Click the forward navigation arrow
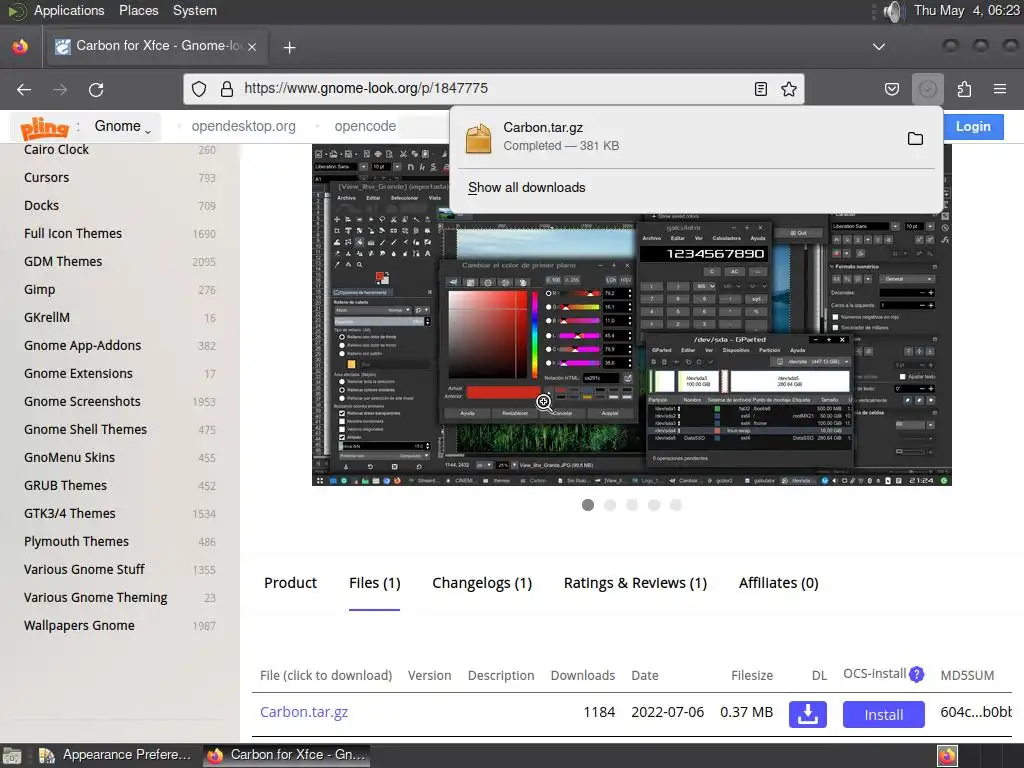Viewport: 1024px width, 768px height. pos(60,89)
